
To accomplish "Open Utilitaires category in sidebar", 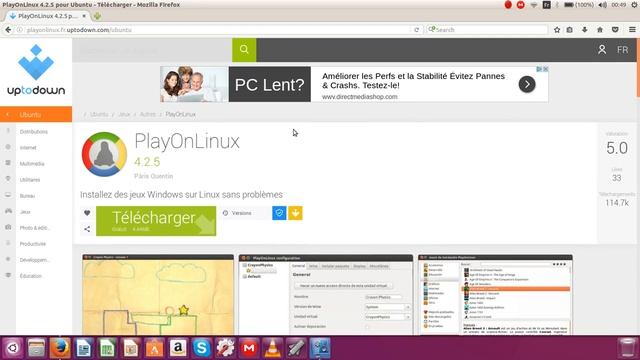I will (30, 180).
